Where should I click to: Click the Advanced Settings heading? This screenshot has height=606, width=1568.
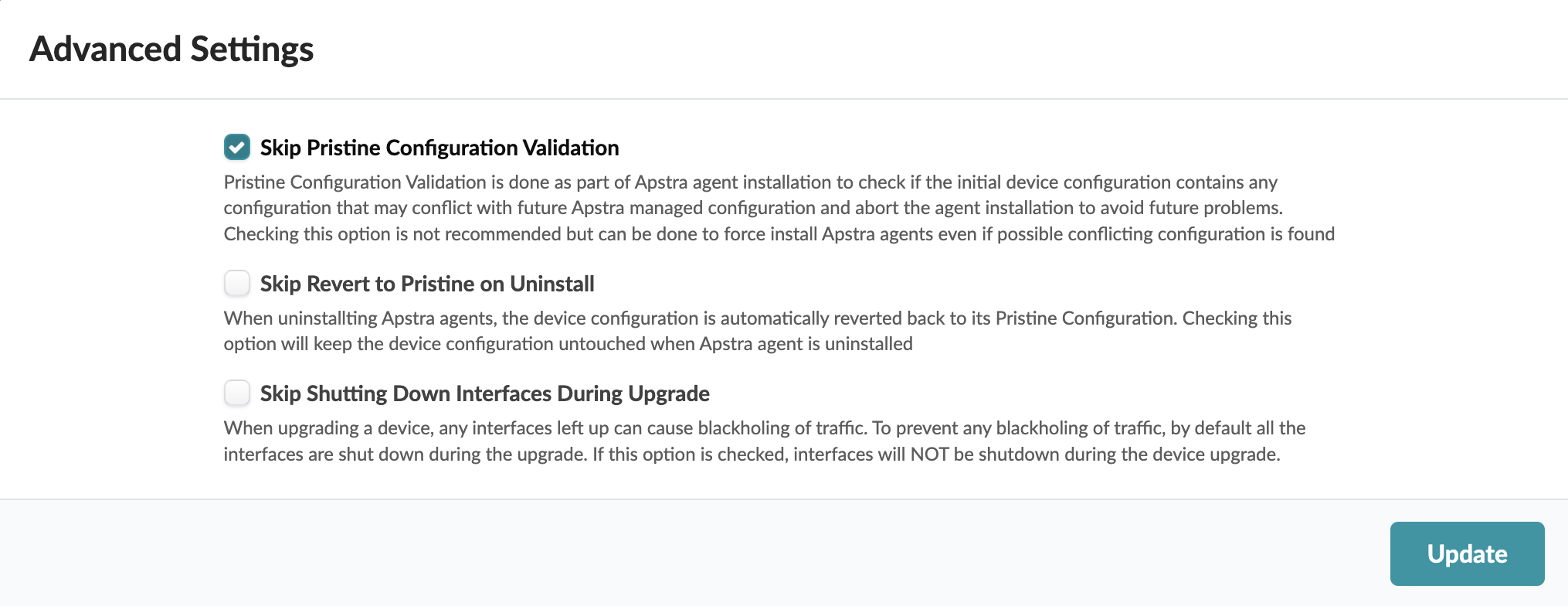coord(171,49)
